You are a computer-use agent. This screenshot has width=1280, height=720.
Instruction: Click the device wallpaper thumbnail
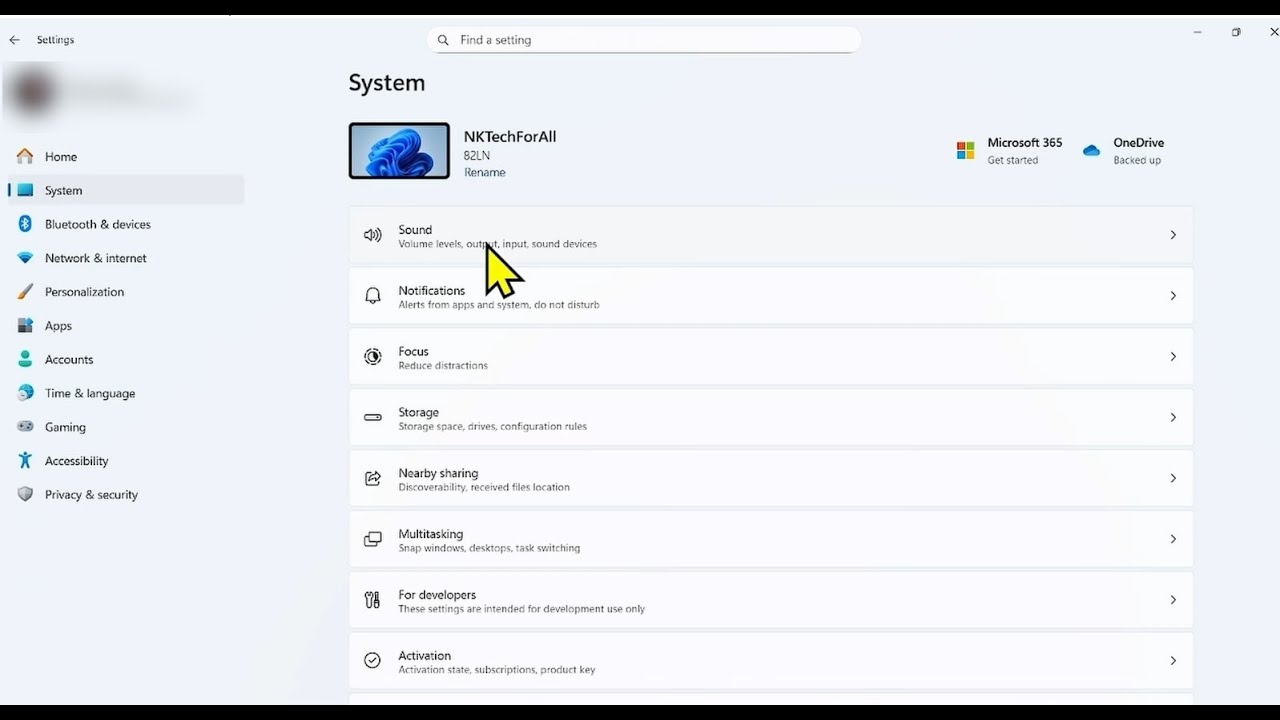[x=399, y=151]
